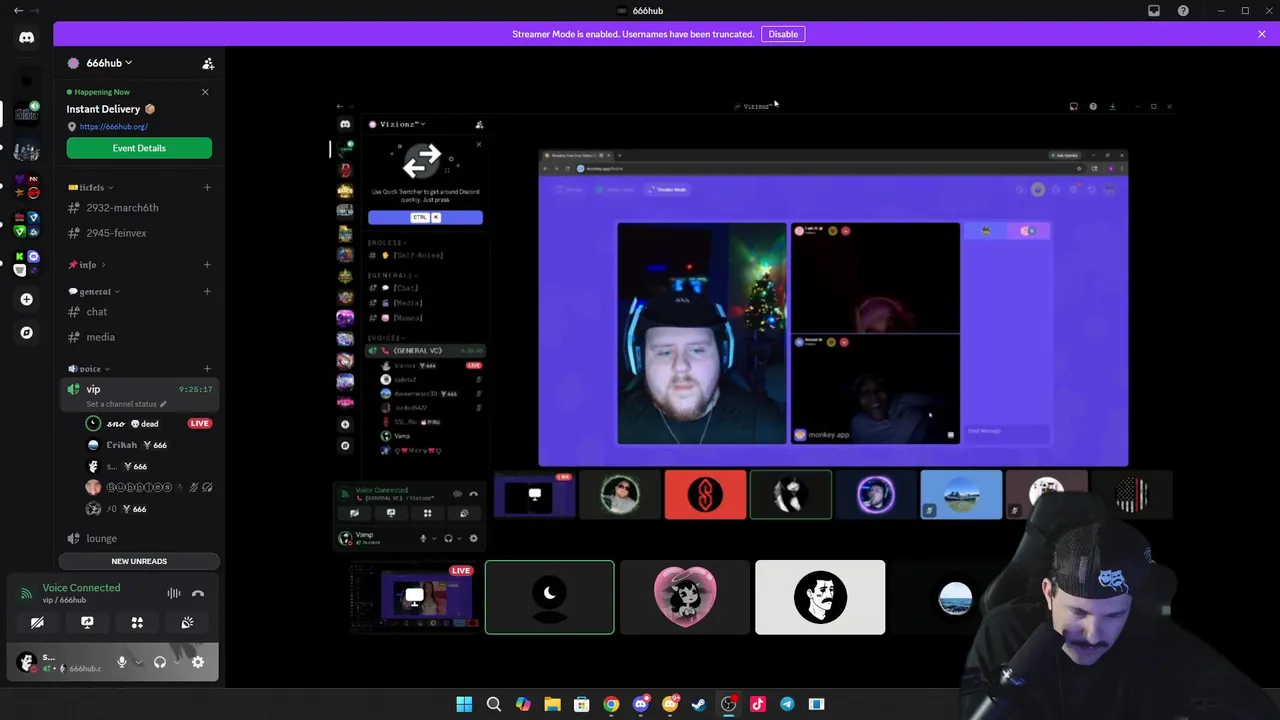
Task: Collapse the general category
Action: pyautogui.click(x=94, y=291)
